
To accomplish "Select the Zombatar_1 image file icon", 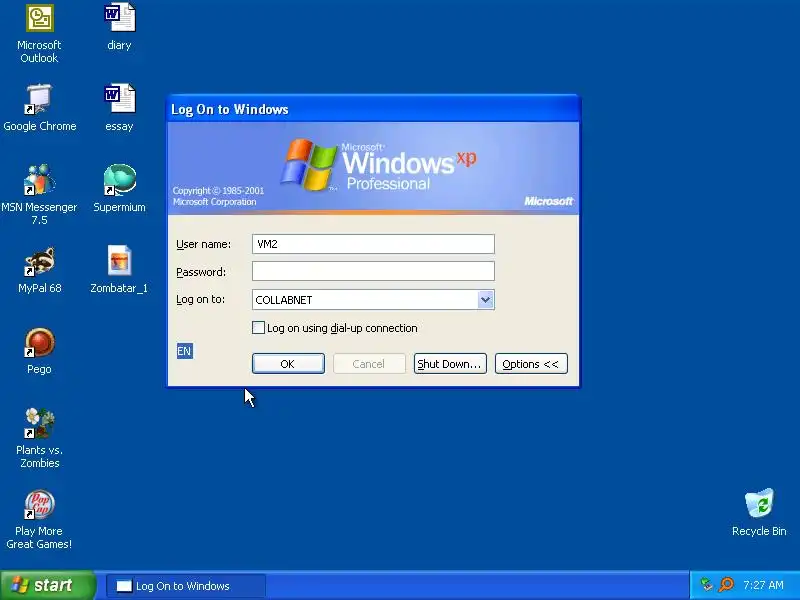I will pyautogui.click(x=119, y=261).
